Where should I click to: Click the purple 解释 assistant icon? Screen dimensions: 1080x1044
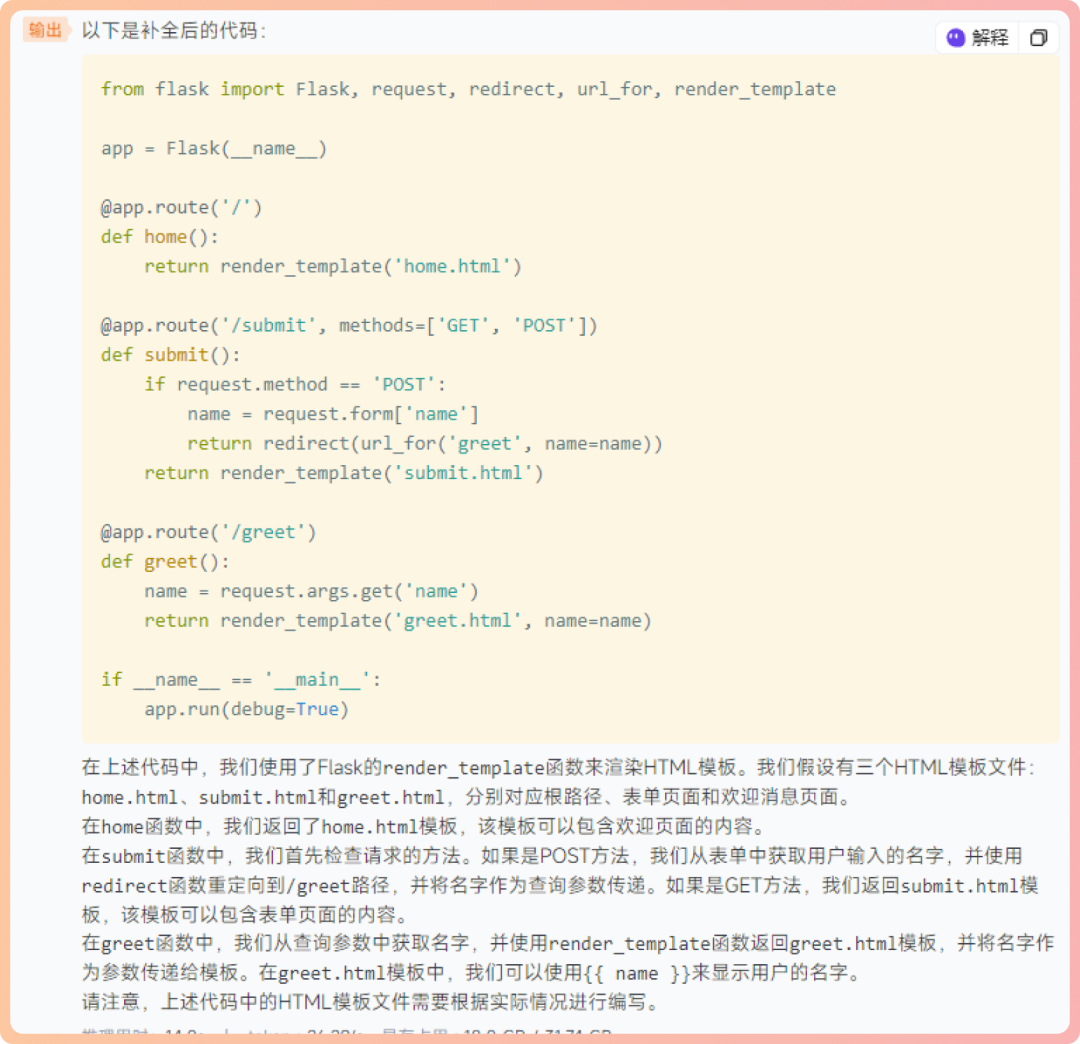pyautogui.click(x=955, y=37)
